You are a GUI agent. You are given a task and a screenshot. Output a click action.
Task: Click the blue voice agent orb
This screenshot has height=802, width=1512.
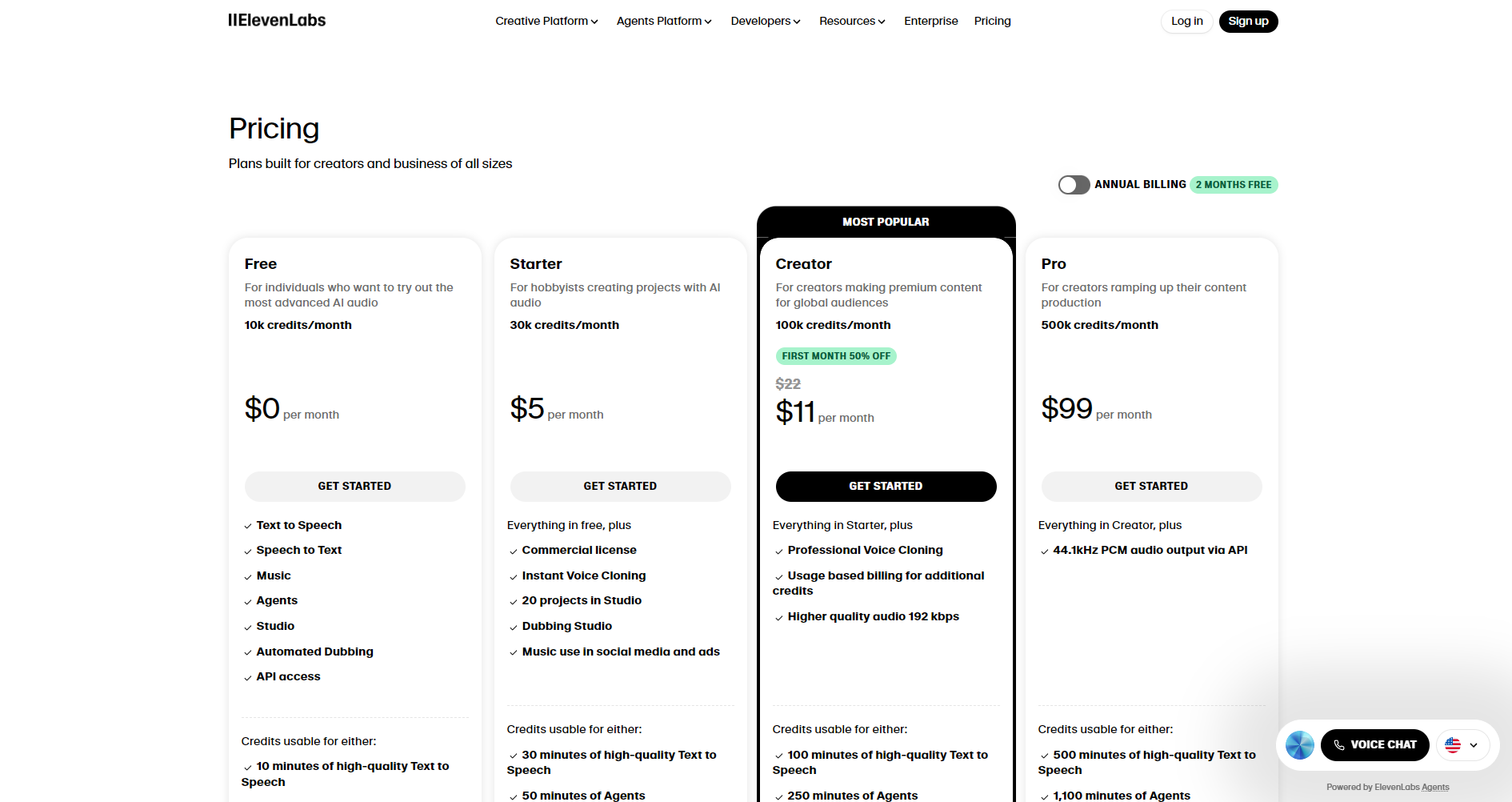click(x=1299, y=745)
